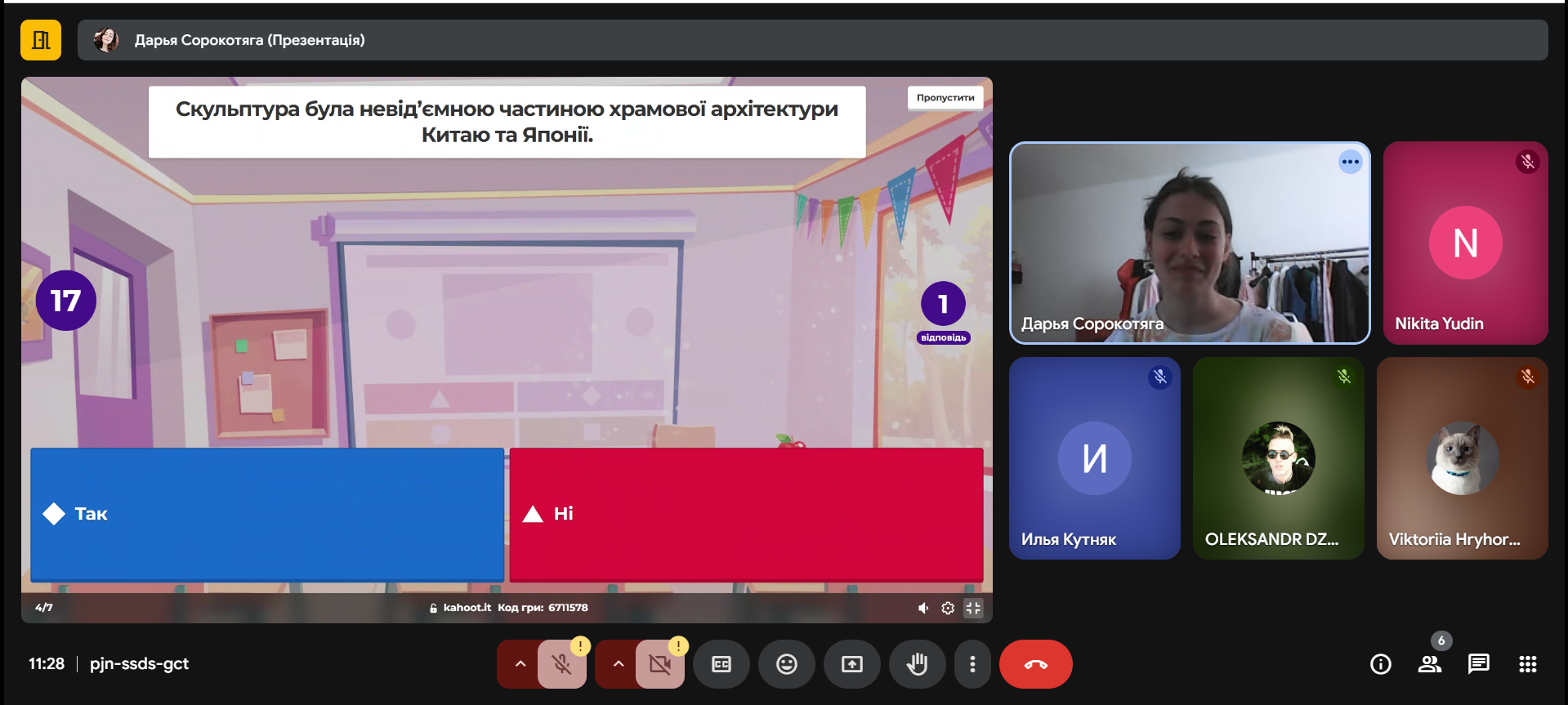Open chat with everyone
This screenshot has width=1568, height=705.
(1478, 664)
